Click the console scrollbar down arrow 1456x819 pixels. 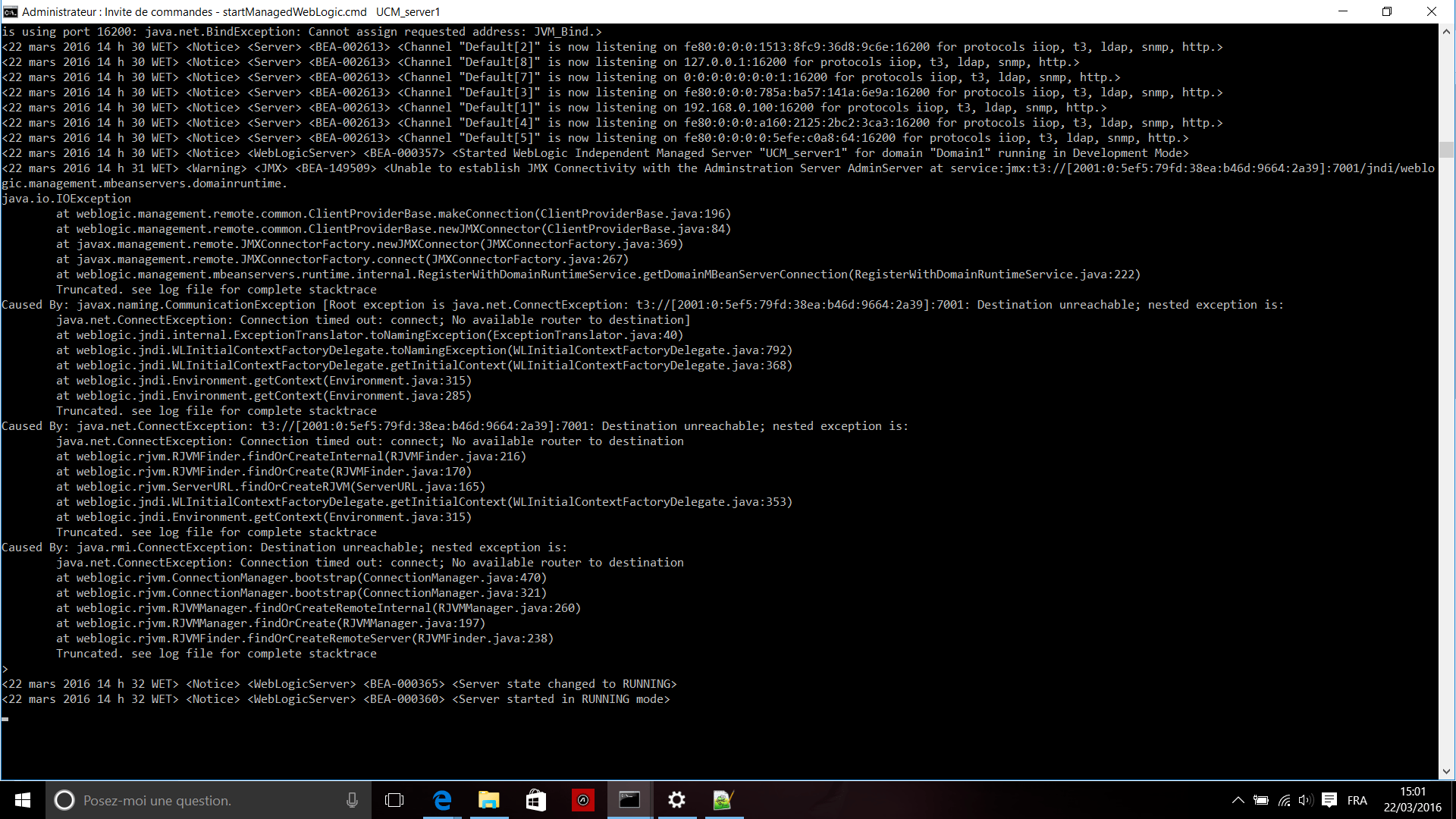click(x=1446, y=771)
